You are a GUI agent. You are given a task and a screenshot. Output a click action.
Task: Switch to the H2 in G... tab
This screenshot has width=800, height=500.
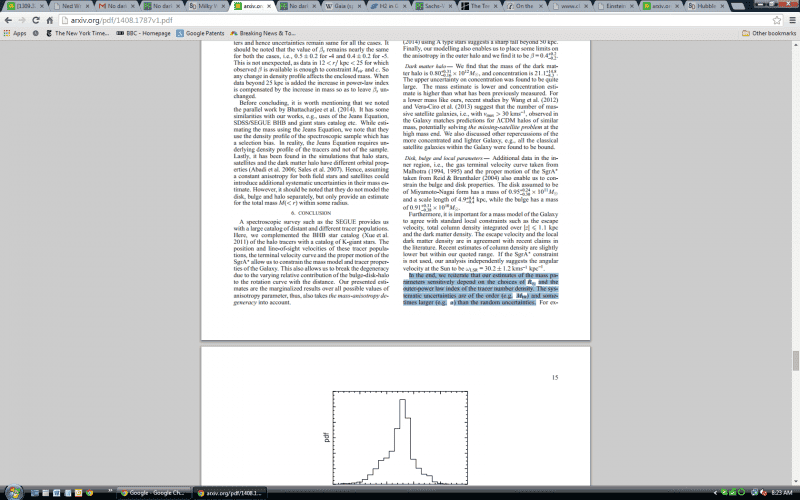388,6
